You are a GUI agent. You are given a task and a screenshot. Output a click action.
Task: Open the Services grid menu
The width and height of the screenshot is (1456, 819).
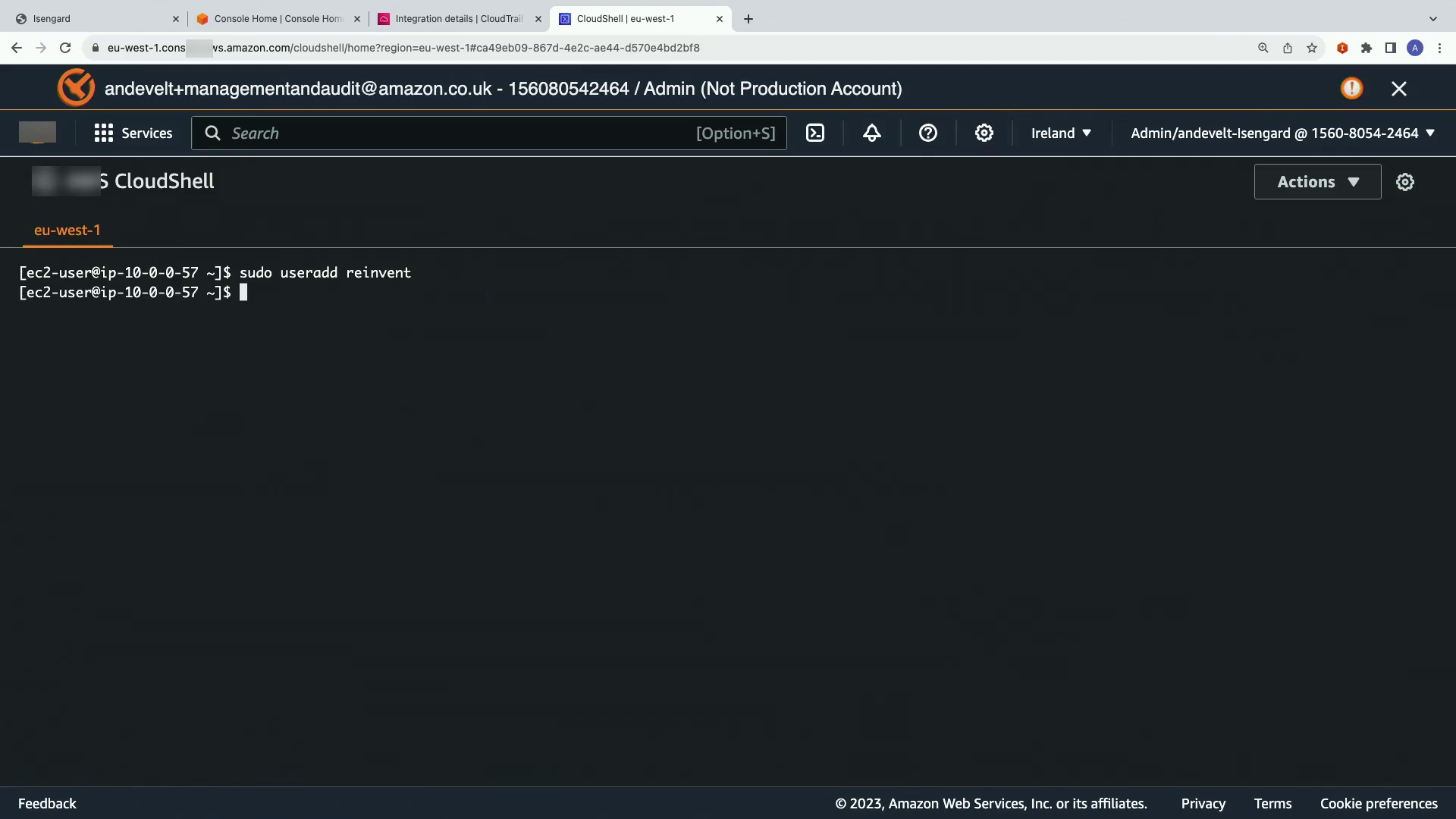[x=104, y=133]
